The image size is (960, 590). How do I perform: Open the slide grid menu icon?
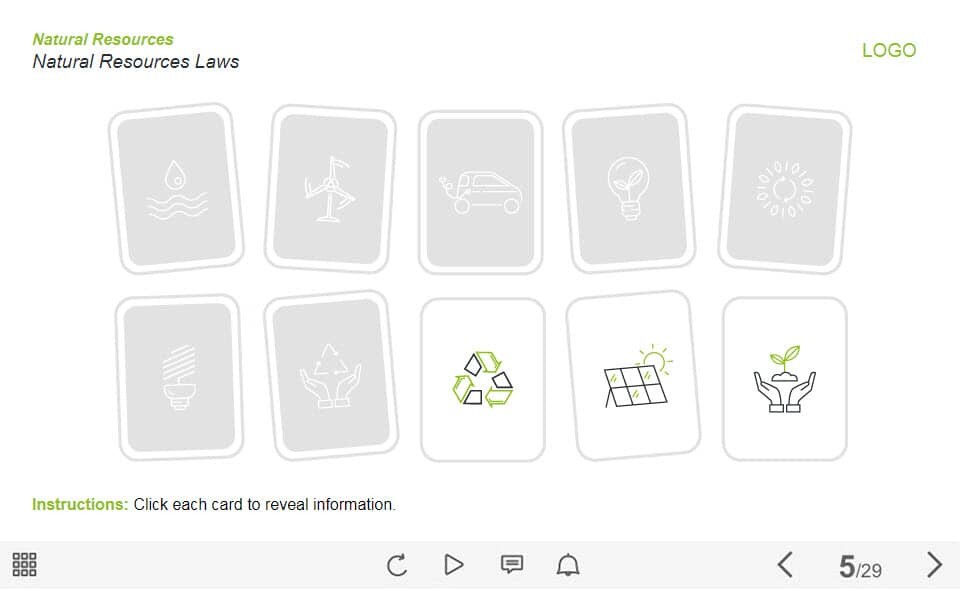point(24,564)
